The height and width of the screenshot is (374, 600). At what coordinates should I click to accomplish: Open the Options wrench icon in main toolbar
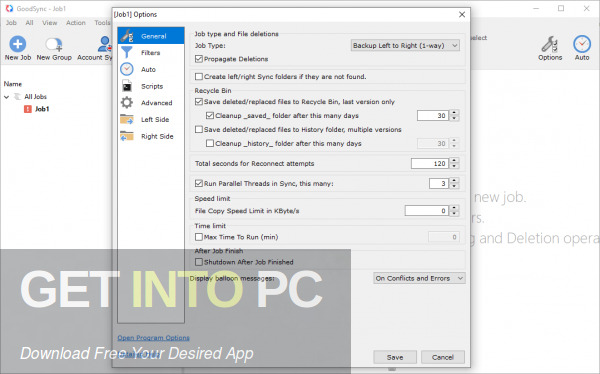coord(550,44)
